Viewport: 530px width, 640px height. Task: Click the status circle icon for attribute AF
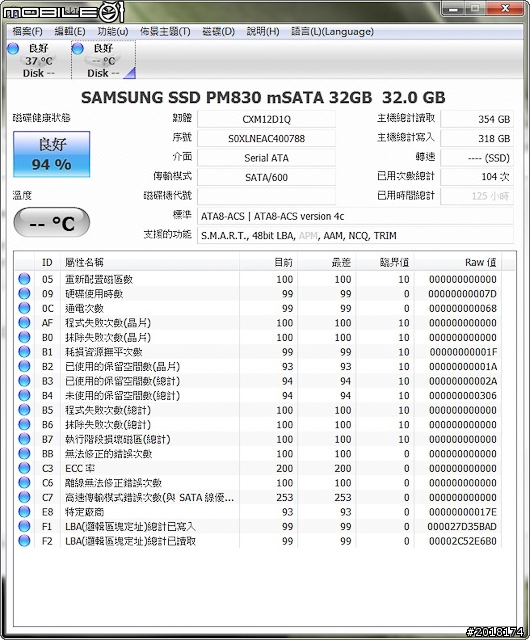(x=24, y=322)
